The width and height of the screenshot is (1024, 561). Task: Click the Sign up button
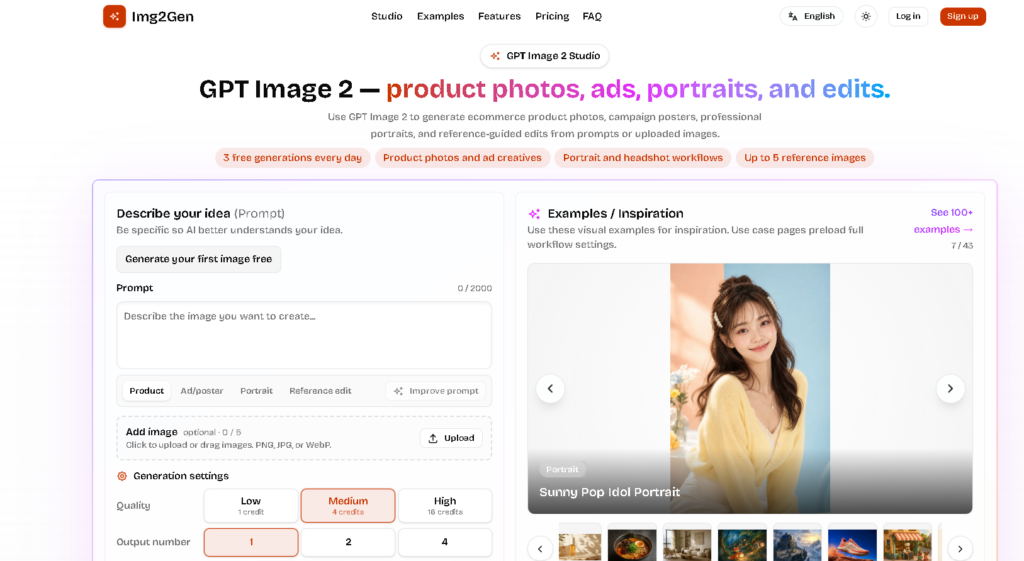click(963, 16)
